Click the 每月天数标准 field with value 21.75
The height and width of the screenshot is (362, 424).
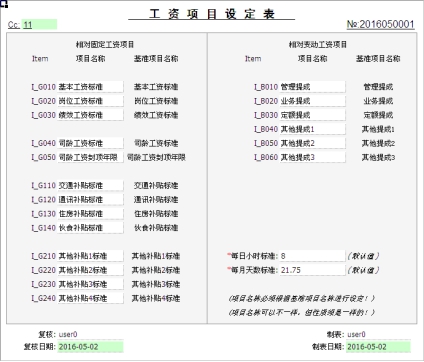pyautogui.click(x=312, y=270)
